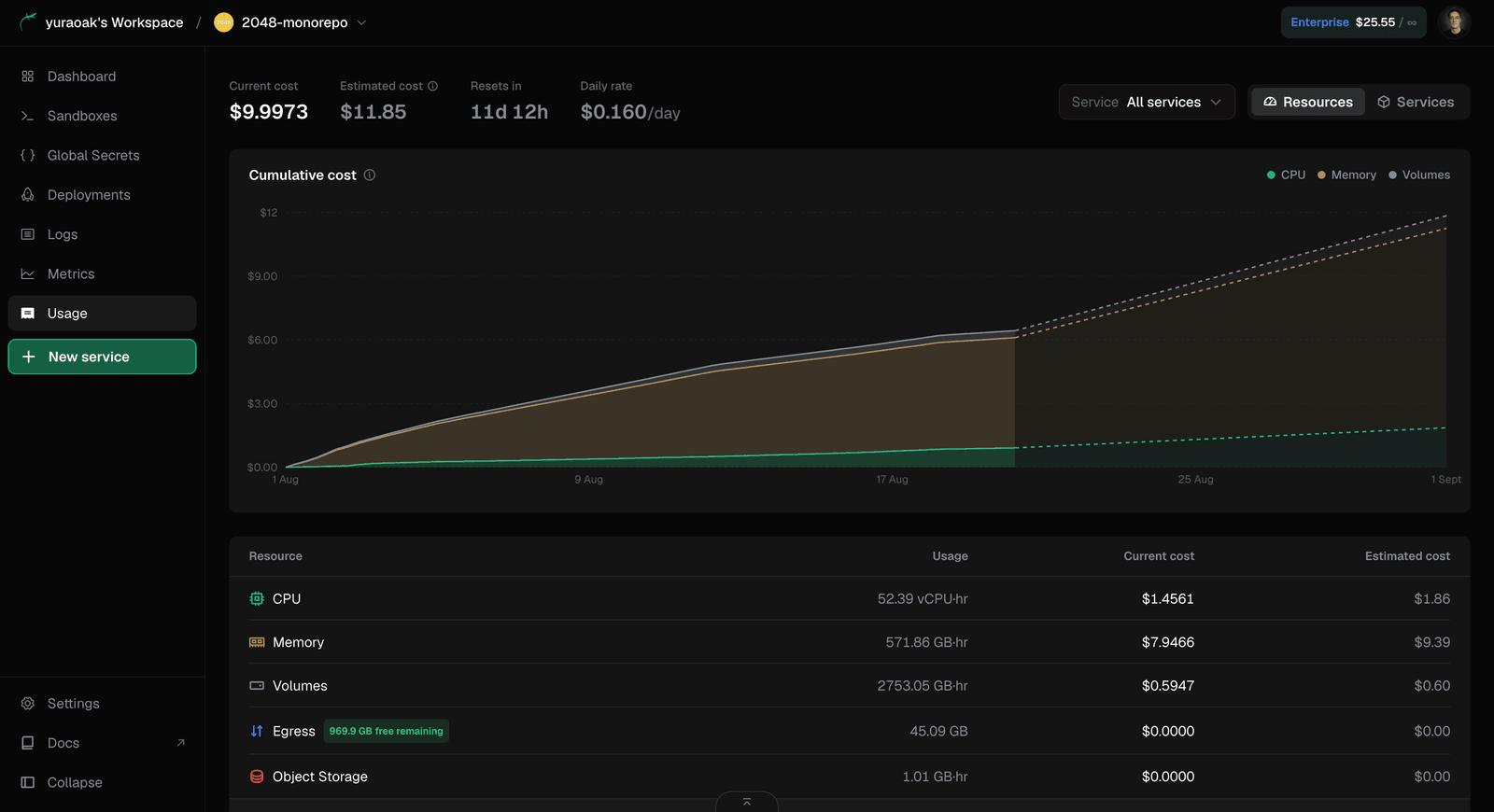Viewport: 1494px width, 812px height.
Task: Open the Service All services dropdown
Action: [x=1147, y=102]
